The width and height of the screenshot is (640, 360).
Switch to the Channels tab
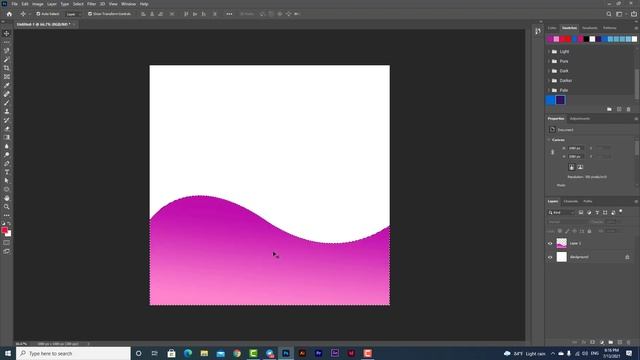[571, 202]
